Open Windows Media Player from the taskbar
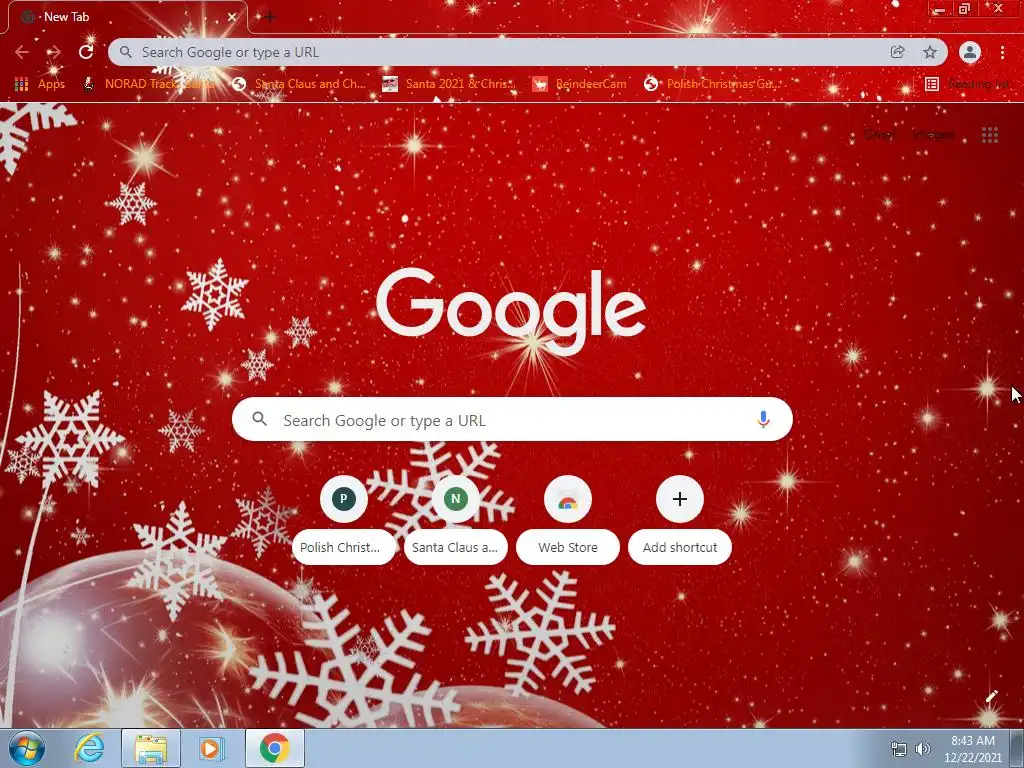This screenshot has height=768, width=1024. (212, 748)
